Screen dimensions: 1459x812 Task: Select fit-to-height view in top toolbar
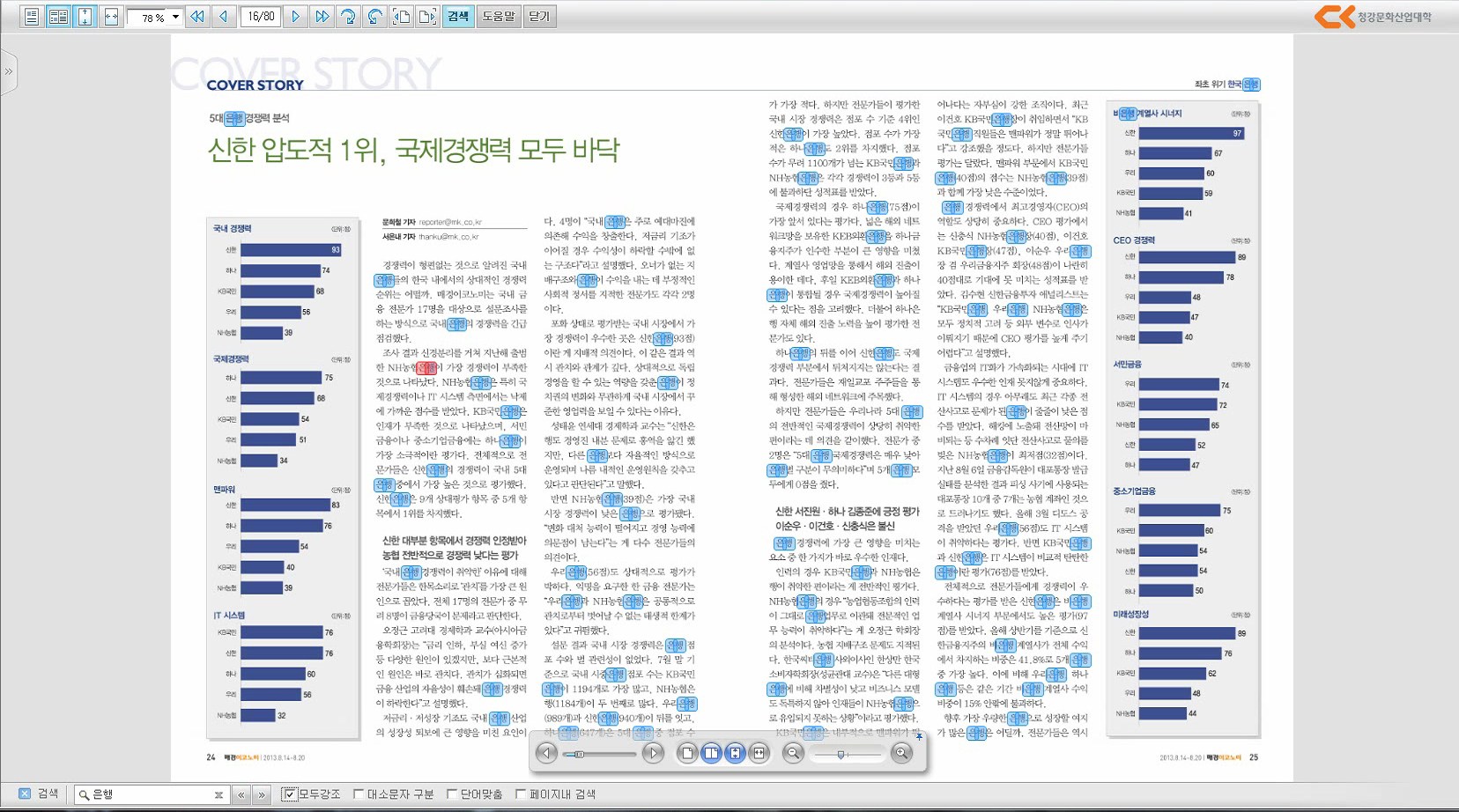click(85, 17)
